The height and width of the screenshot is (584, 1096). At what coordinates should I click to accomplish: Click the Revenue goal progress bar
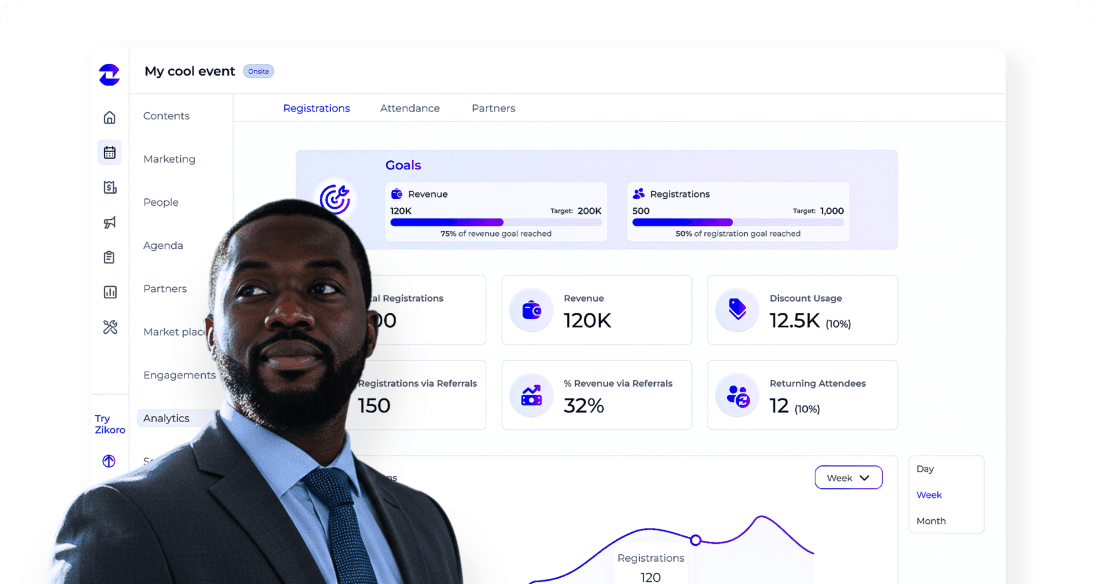pos(496,222)
